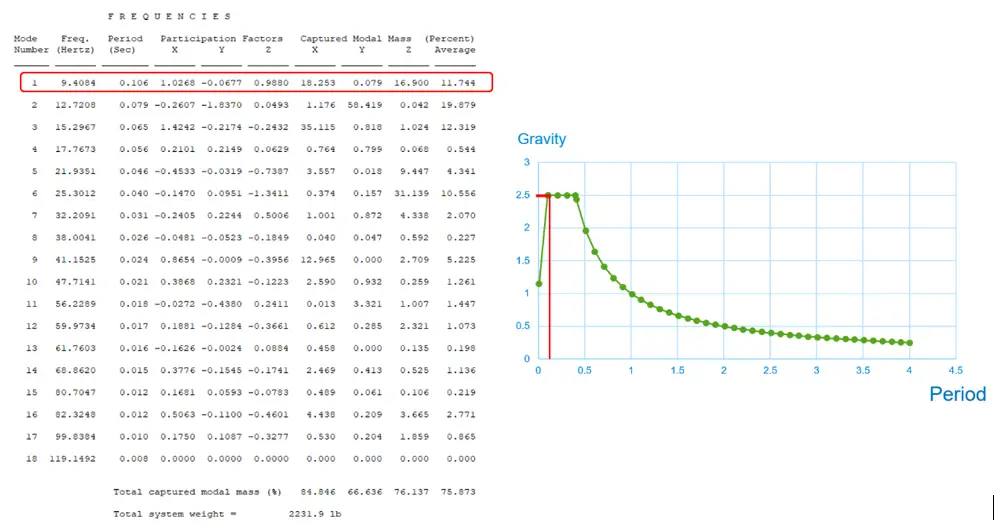
Task: Click the Mode 2 frequency value 12.7208
Action: tap(72, 104)
